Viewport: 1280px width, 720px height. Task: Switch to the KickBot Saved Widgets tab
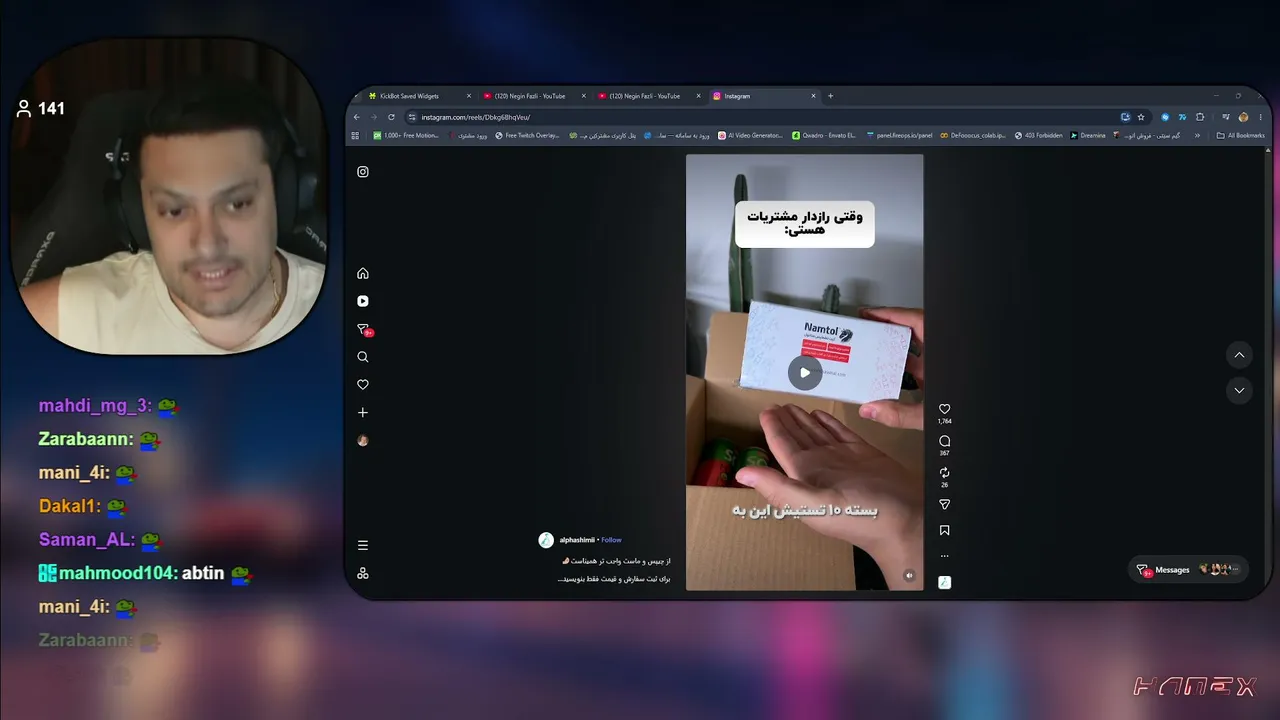coord(419,96)
